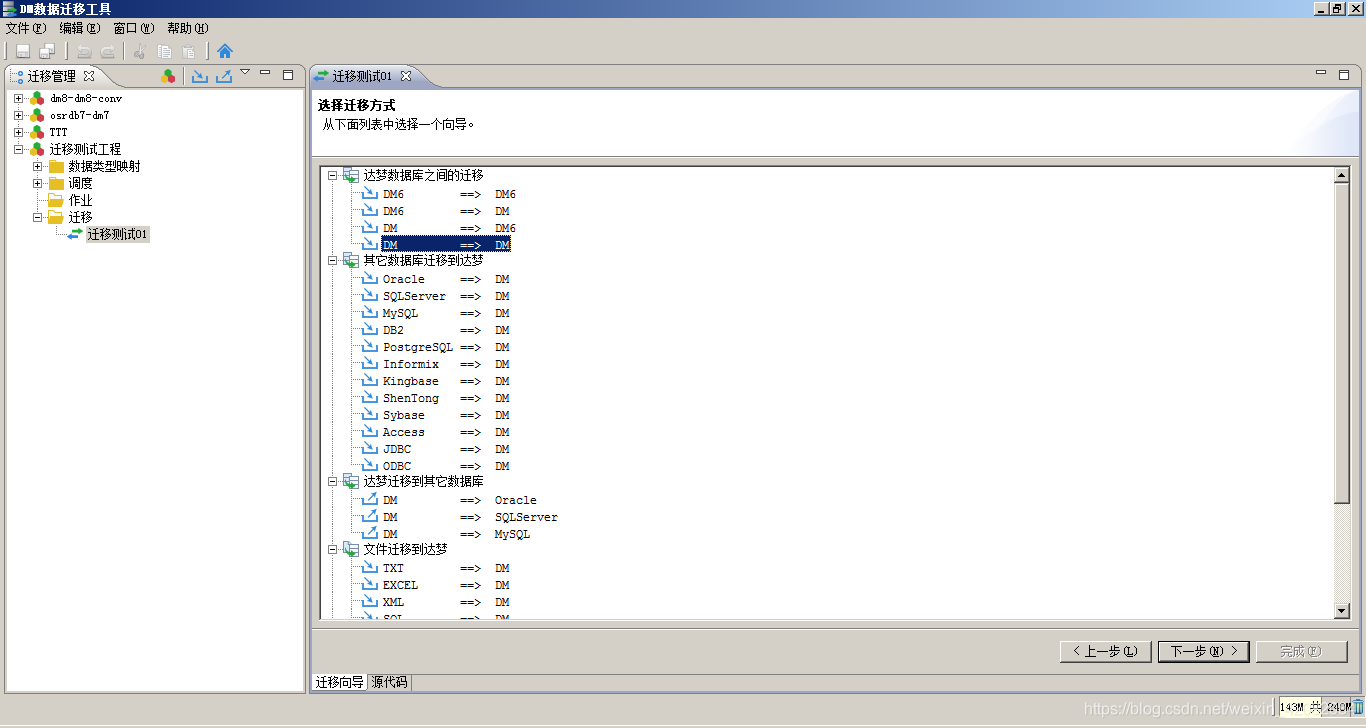The width and height of the screenshot is (1366, 728).
Task: Click the export icon of DM ==> Oracle
Action: click(x=370, y=500)
